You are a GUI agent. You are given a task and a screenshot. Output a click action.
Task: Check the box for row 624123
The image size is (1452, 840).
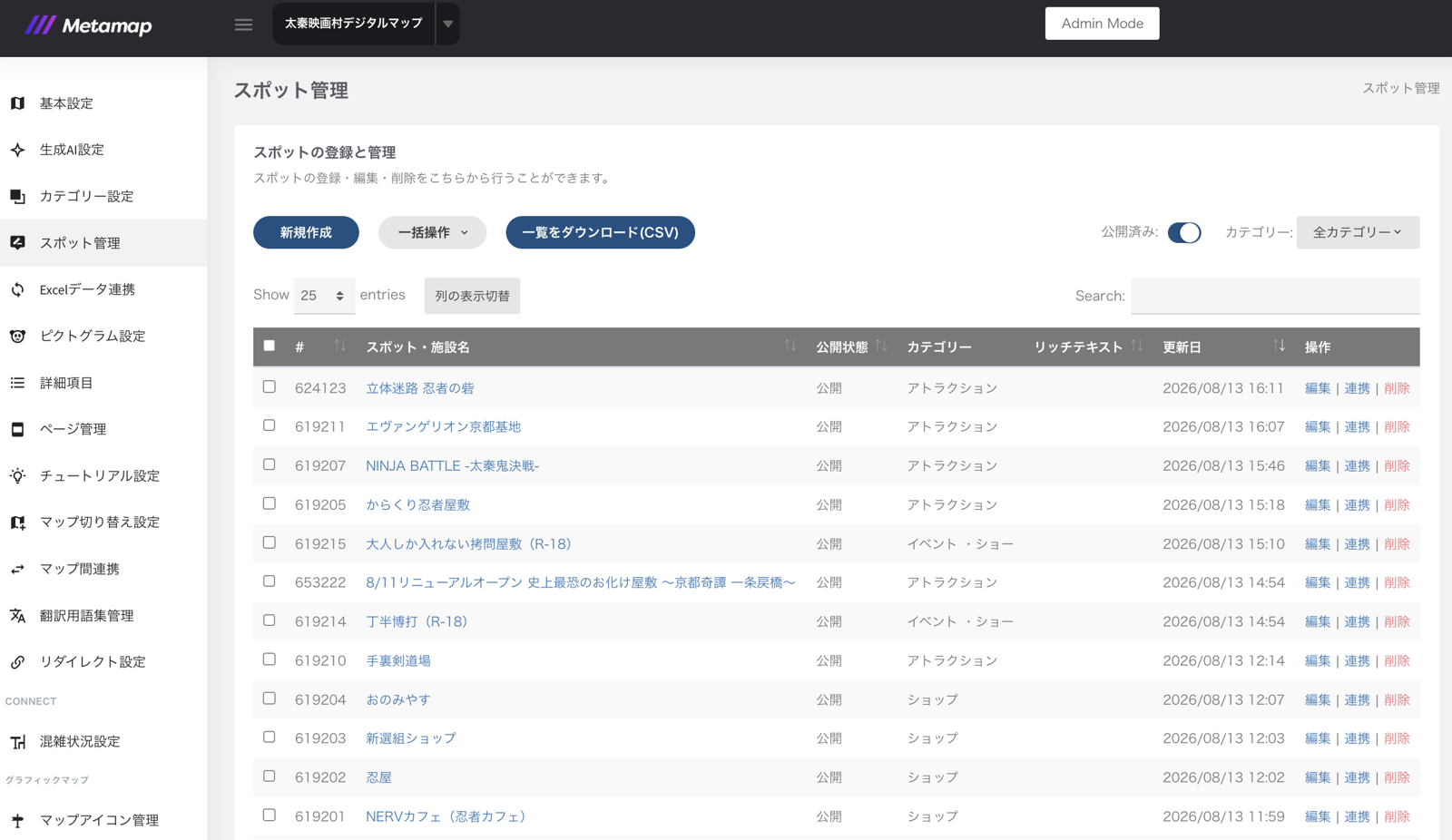270,386
